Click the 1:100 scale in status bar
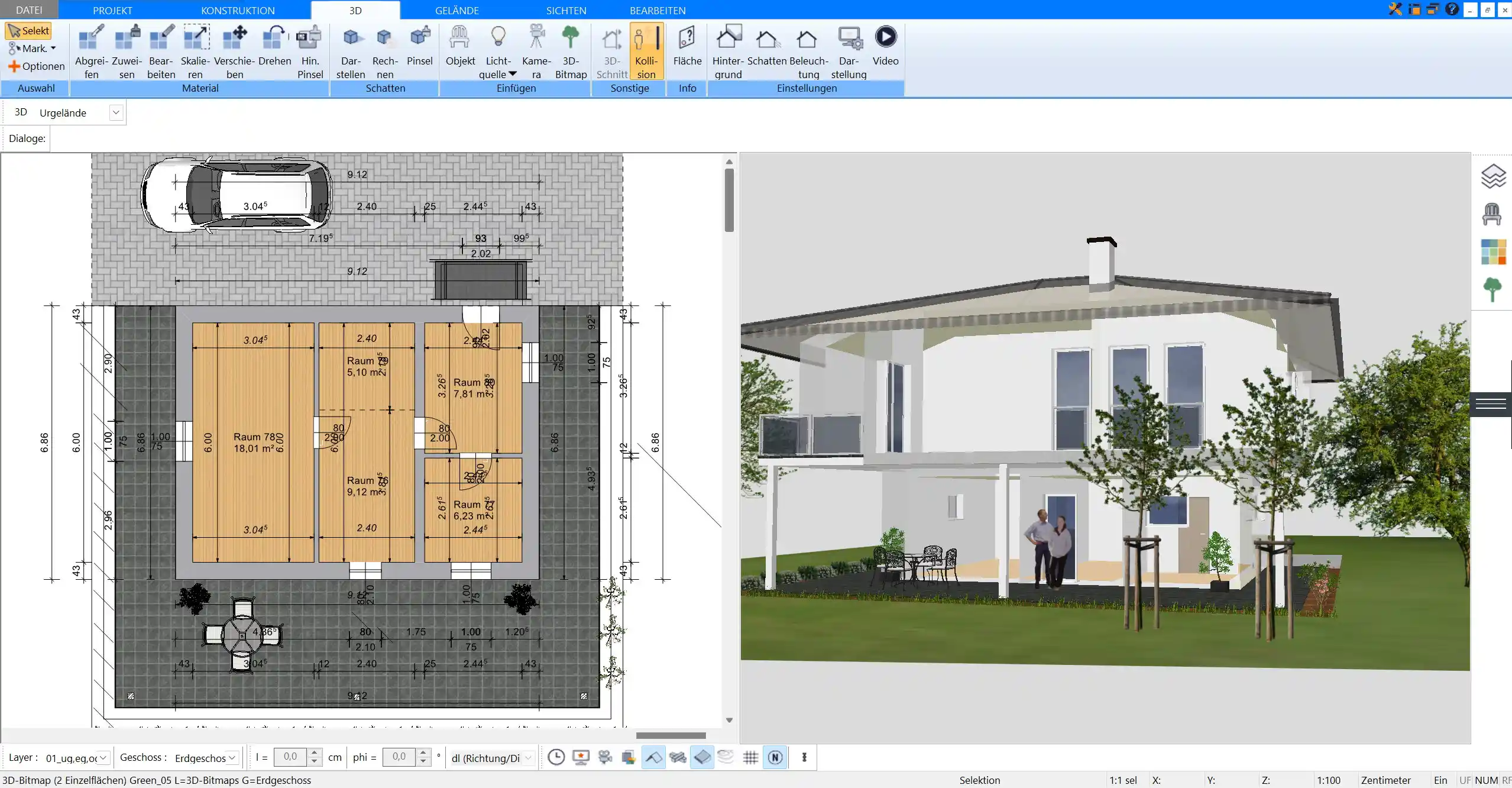This screenshot has height=788, width=1512. pyautogui.click(x=1328, y=780)
